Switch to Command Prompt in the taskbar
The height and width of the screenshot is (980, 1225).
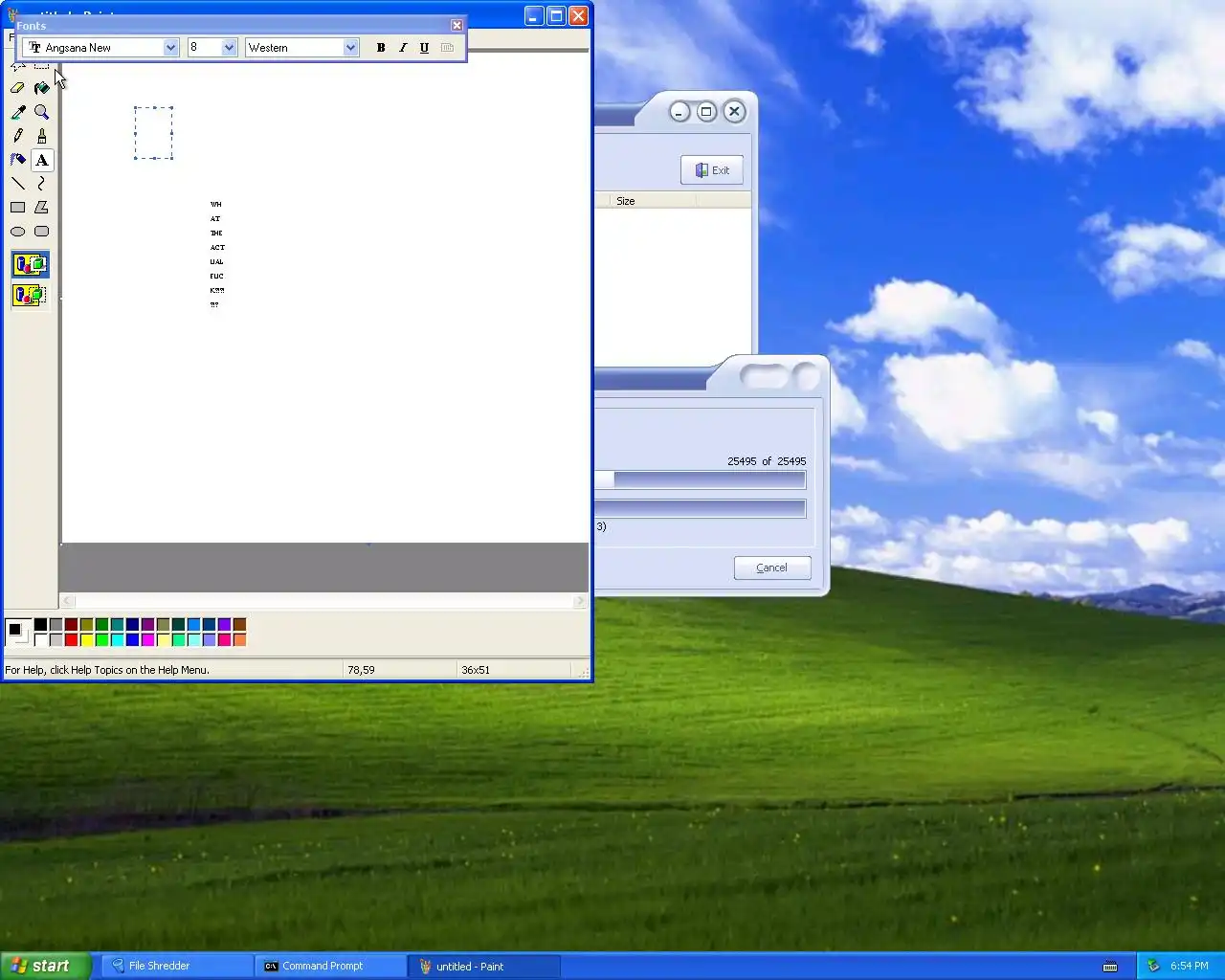coord(330,967)
